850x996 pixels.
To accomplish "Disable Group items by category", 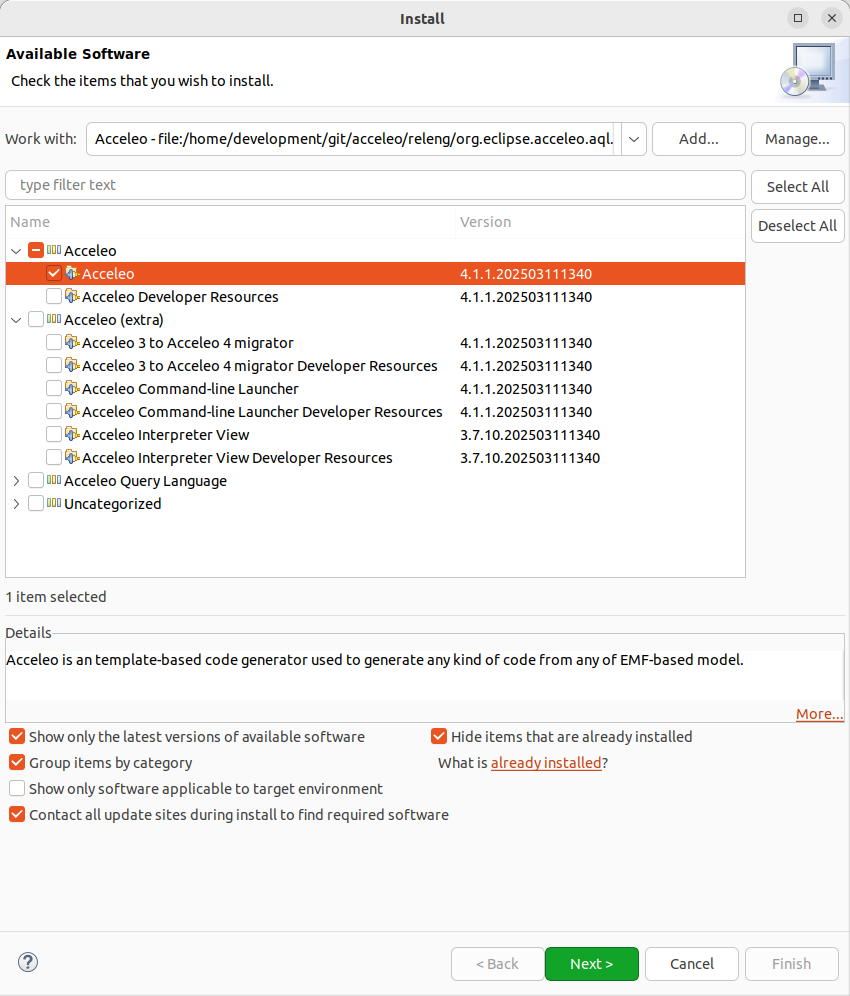I will 17,763.
